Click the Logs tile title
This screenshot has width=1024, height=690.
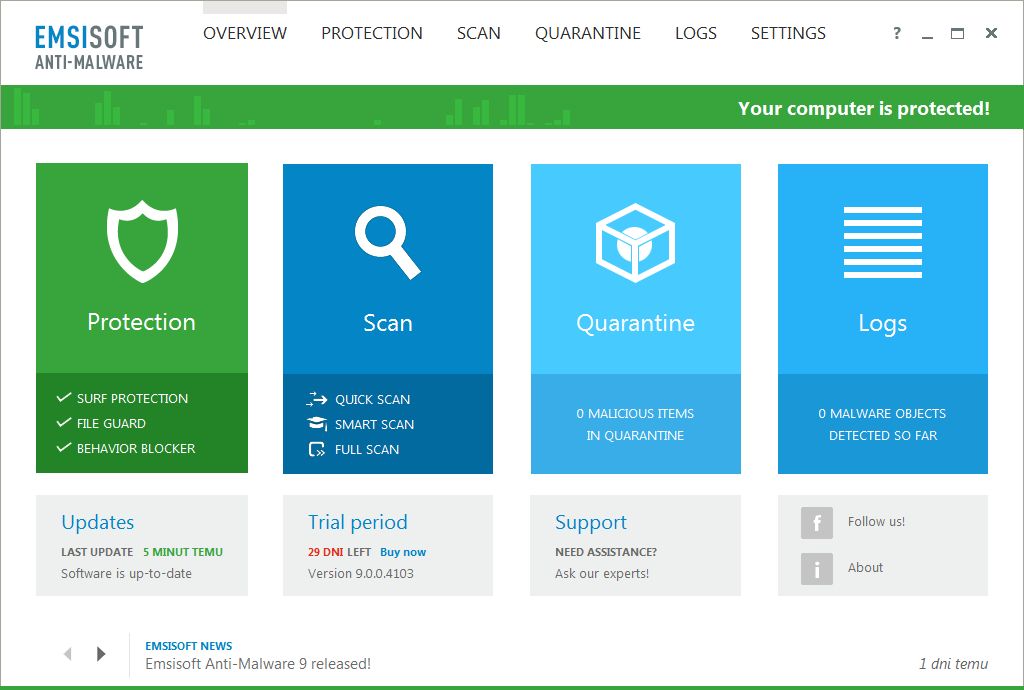(x=882, y=323)
